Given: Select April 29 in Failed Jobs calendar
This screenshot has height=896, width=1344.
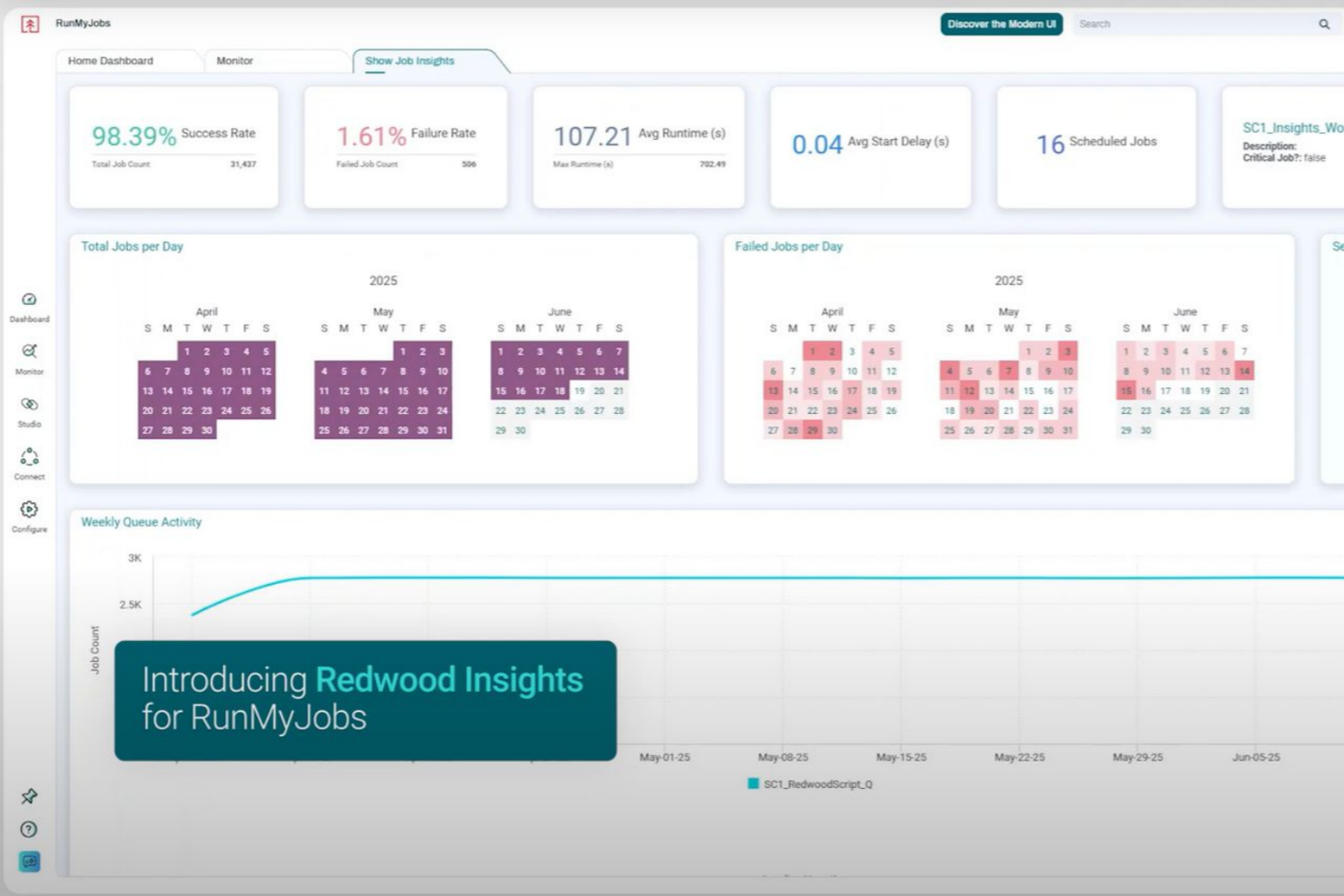Looking at the screenshot, I should 813,430.
